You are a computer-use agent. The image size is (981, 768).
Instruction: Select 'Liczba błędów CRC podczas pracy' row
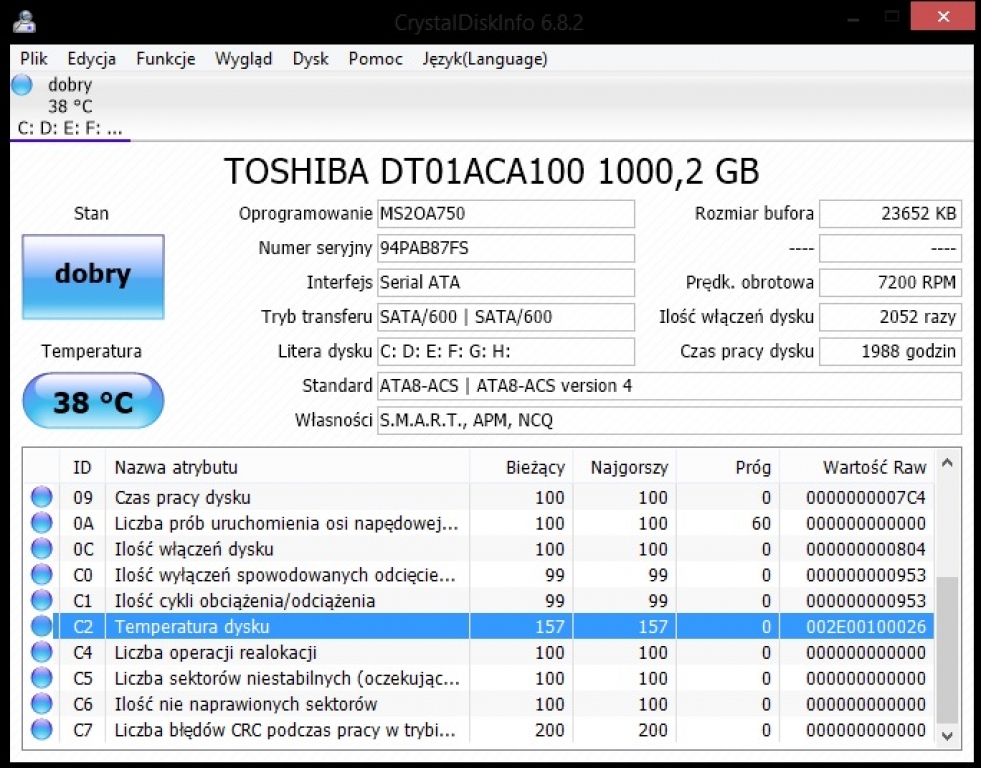click(479, 730)
